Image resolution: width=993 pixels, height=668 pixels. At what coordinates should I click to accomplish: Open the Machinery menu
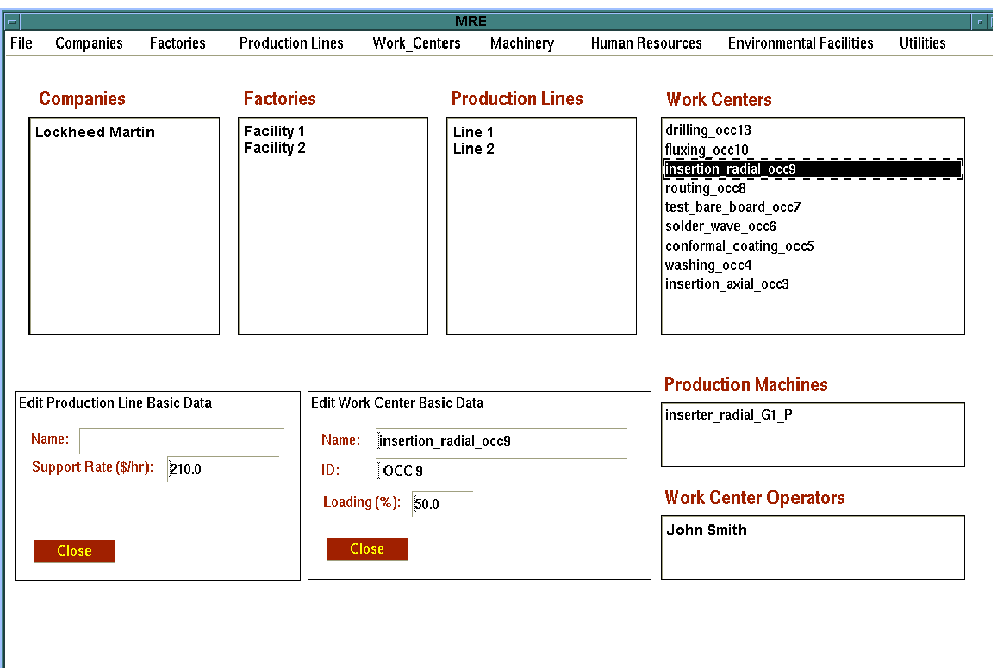tap(521, 44)
